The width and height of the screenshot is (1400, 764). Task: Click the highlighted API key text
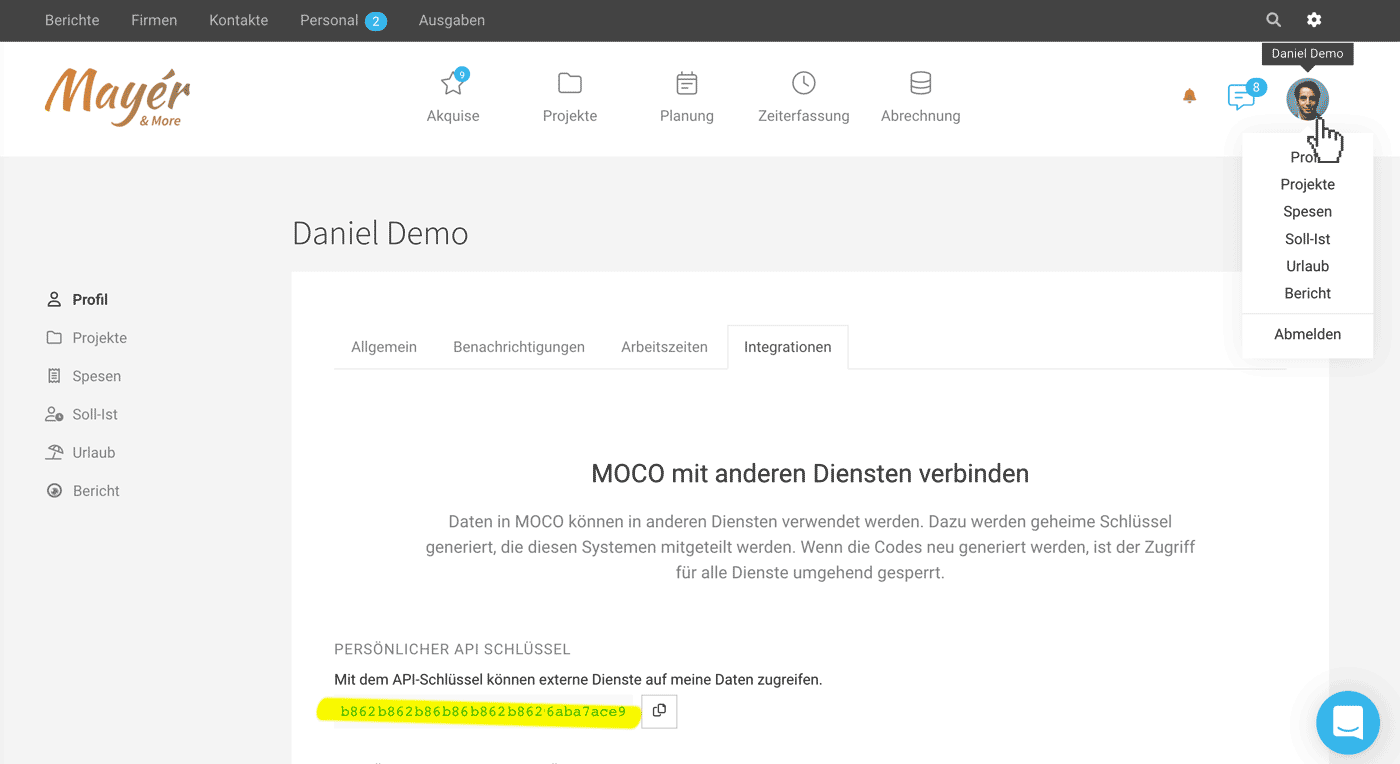(483, 711)
